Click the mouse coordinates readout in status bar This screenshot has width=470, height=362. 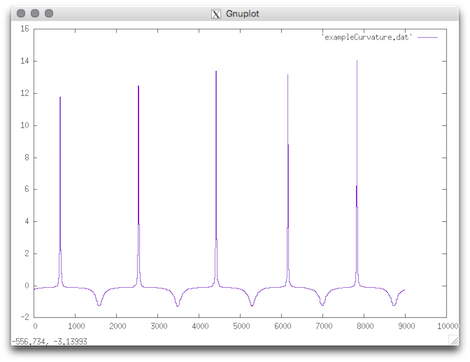[49, 341]
